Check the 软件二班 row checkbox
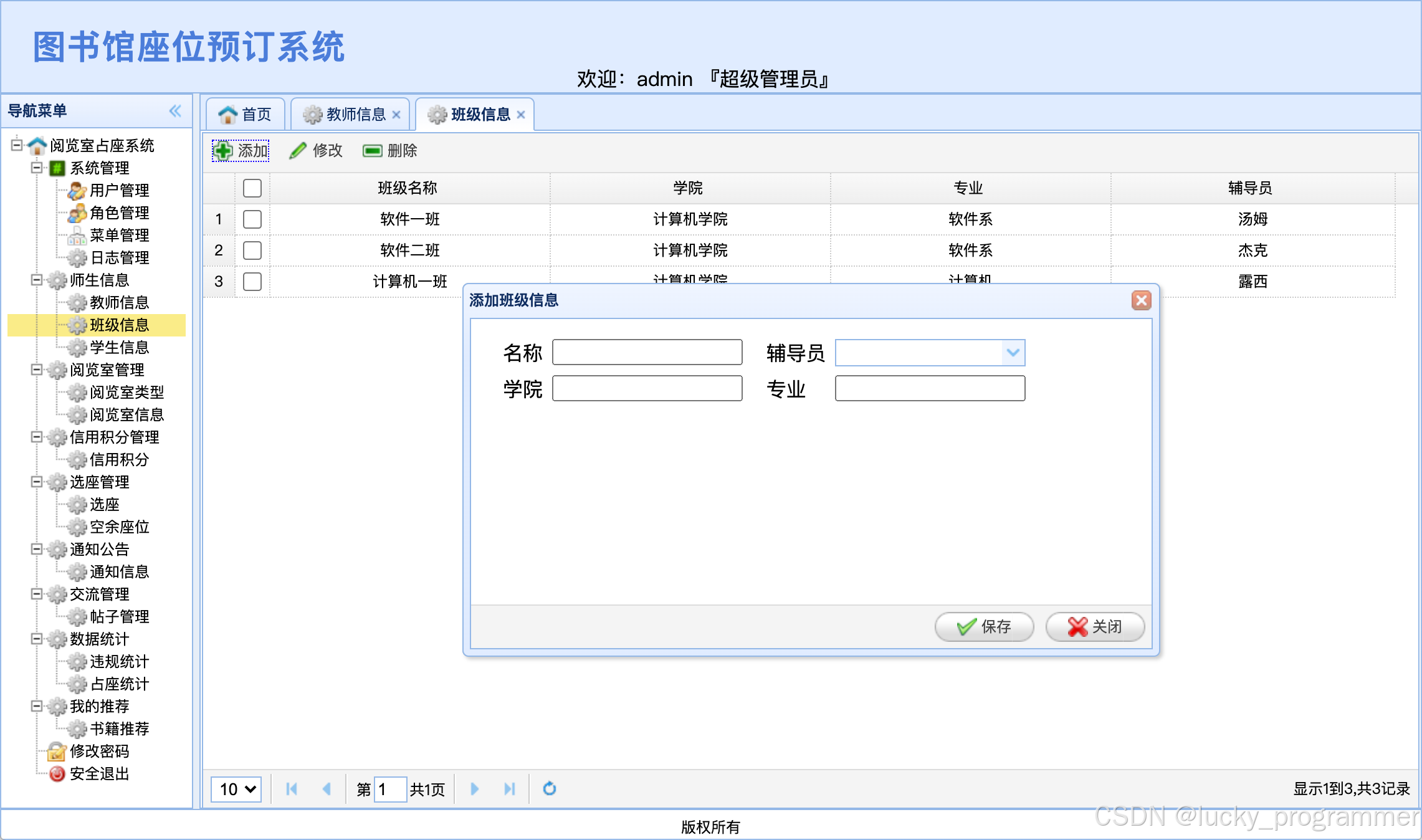Viewport: 1422px width, 840px height. point(252,251)
